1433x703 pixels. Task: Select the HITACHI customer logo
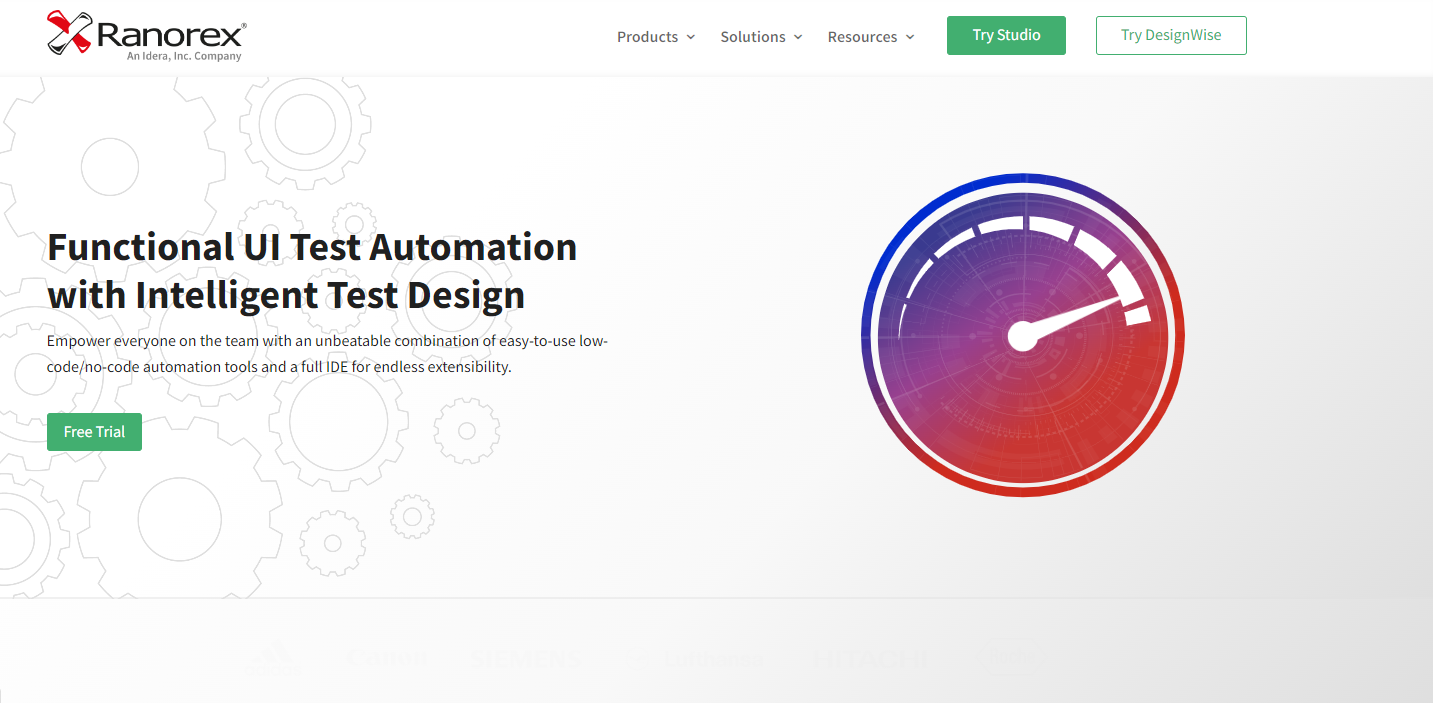(868, 657)
